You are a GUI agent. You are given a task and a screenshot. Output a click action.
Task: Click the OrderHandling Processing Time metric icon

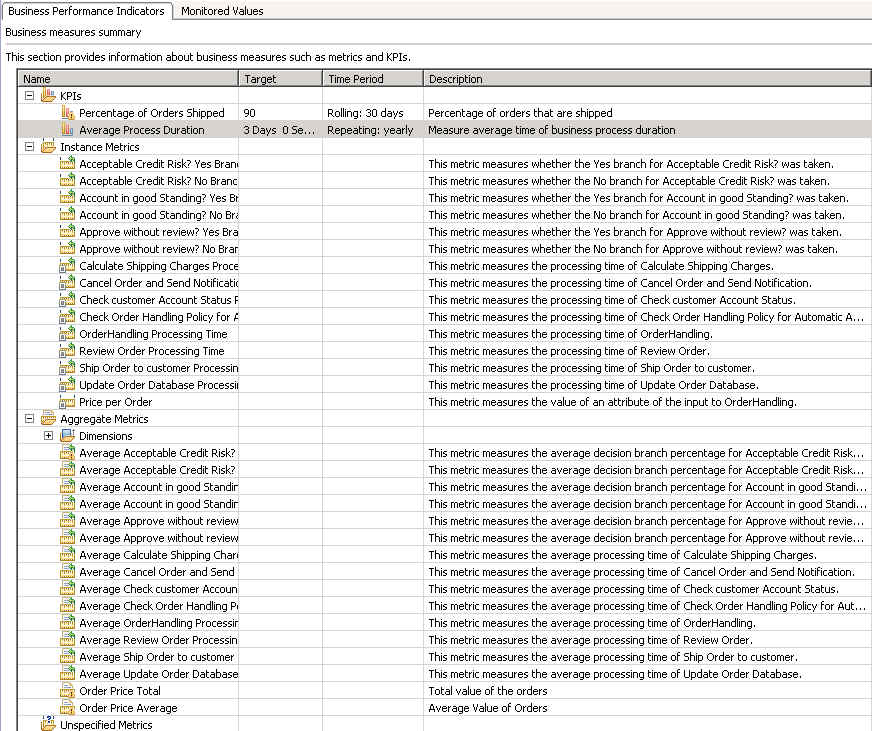tap(67, 334)
